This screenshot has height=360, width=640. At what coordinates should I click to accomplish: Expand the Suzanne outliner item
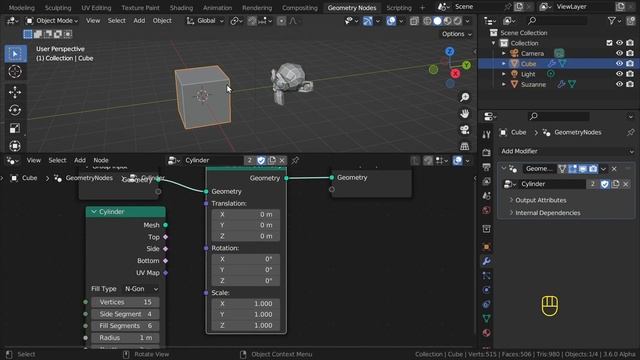pyautogui.click(x=504, y=84)
